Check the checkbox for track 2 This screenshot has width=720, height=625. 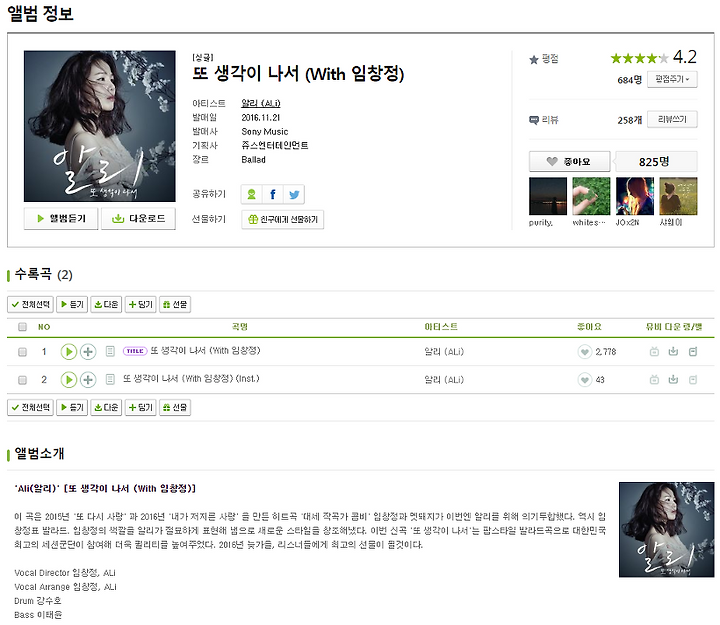(22, 380)
